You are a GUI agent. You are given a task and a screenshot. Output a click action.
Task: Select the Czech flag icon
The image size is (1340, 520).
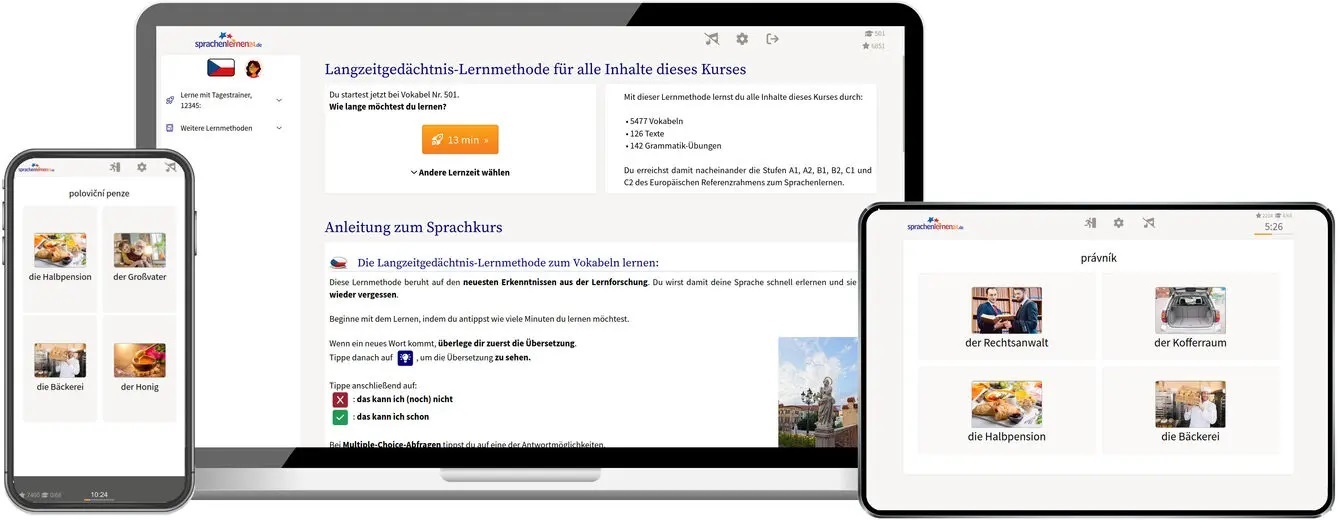tap(220, 68)
